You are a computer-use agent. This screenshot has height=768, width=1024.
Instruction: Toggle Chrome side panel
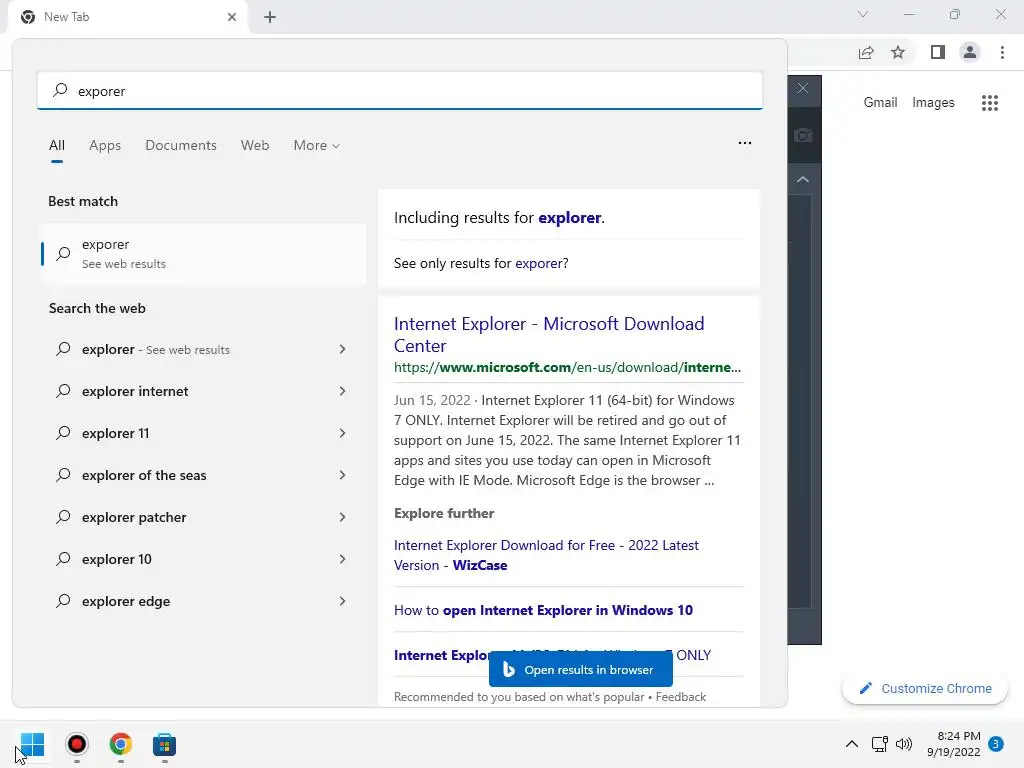(938, 52)
